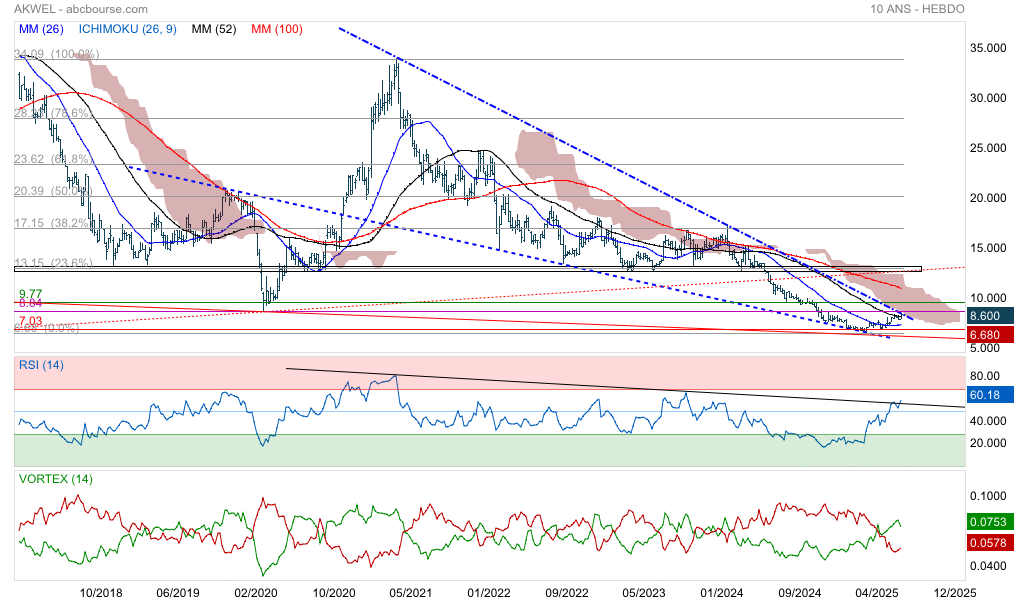Click the red 0.0578 vortex value tag
The image size is (1014, 603).
989,542
